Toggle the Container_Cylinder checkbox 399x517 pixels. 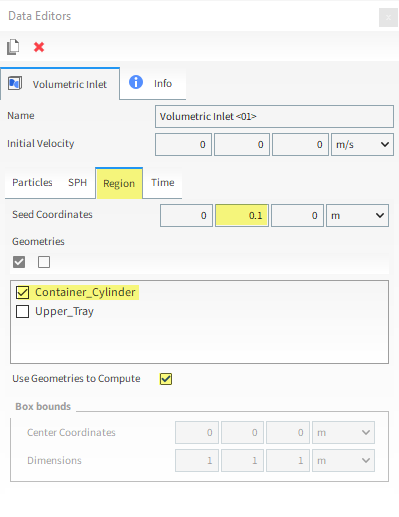pyautogui.click(x=23, y=292)
